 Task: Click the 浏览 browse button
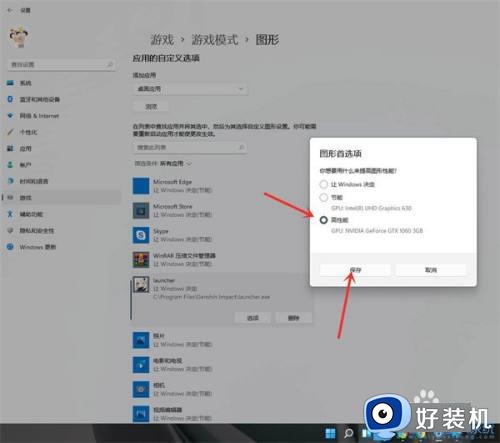[151, 107]
